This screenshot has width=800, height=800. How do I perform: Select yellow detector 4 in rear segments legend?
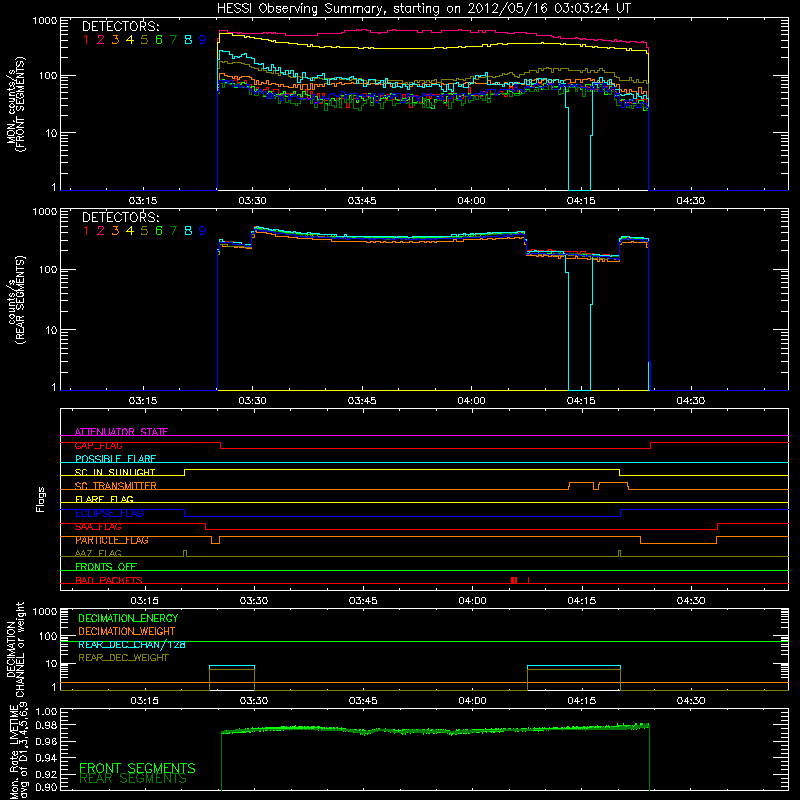coord(130,231)
